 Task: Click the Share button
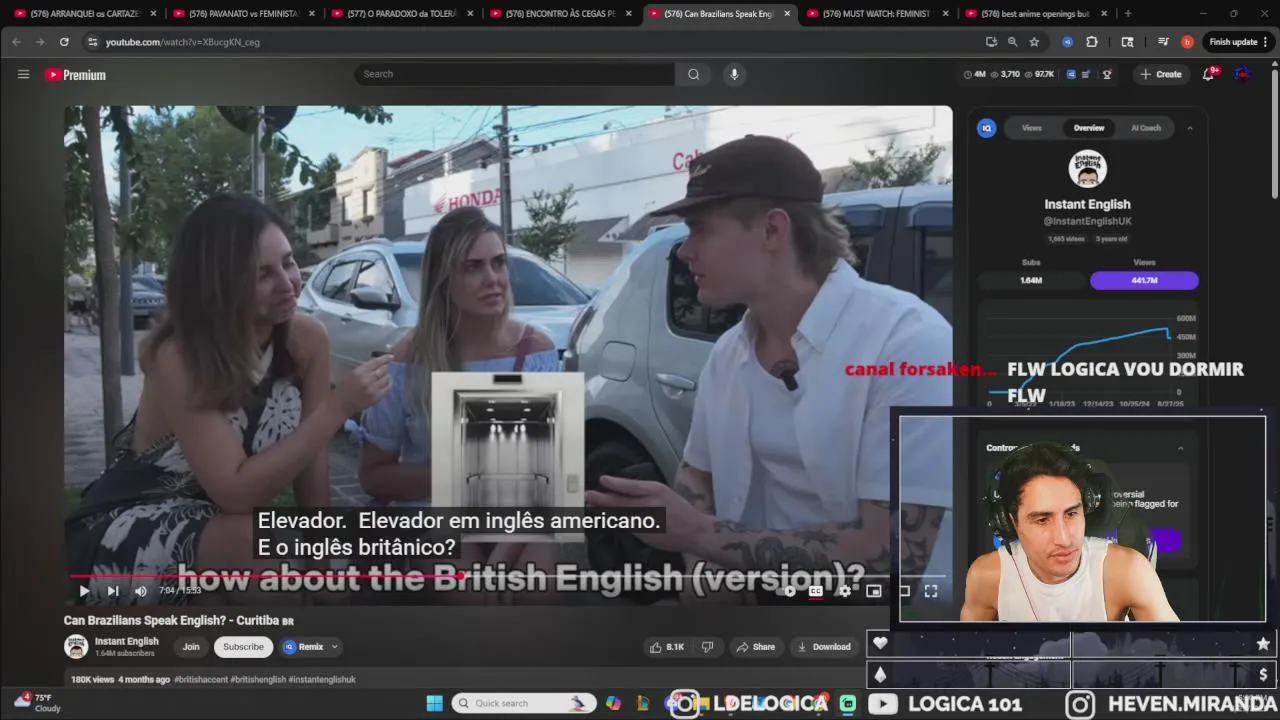tap(756, 647)
